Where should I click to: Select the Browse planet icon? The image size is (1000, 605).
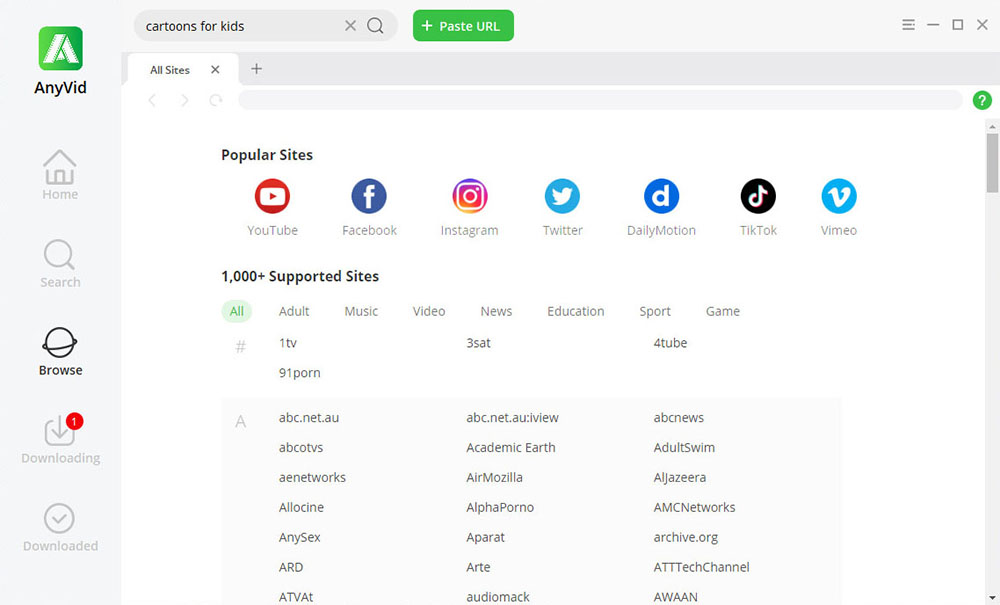pos(60,343)
